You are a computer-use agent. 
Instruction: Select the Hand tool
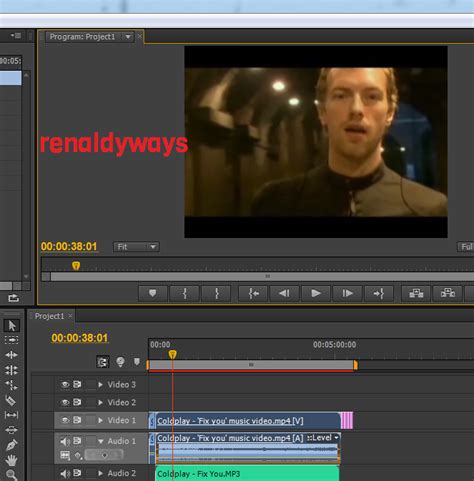[x=12, y=460]
